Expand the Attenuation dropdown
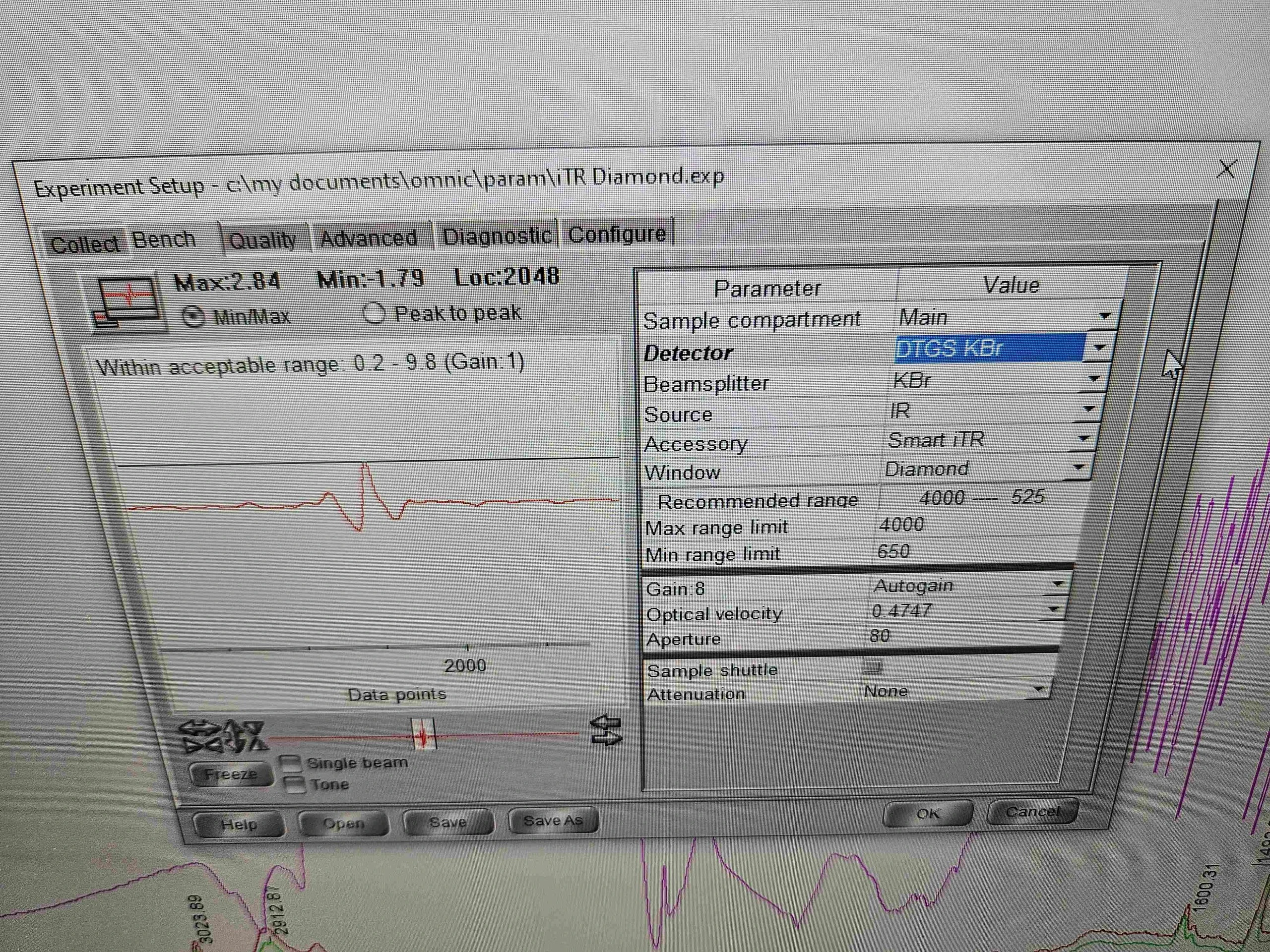 point(1039,689)
